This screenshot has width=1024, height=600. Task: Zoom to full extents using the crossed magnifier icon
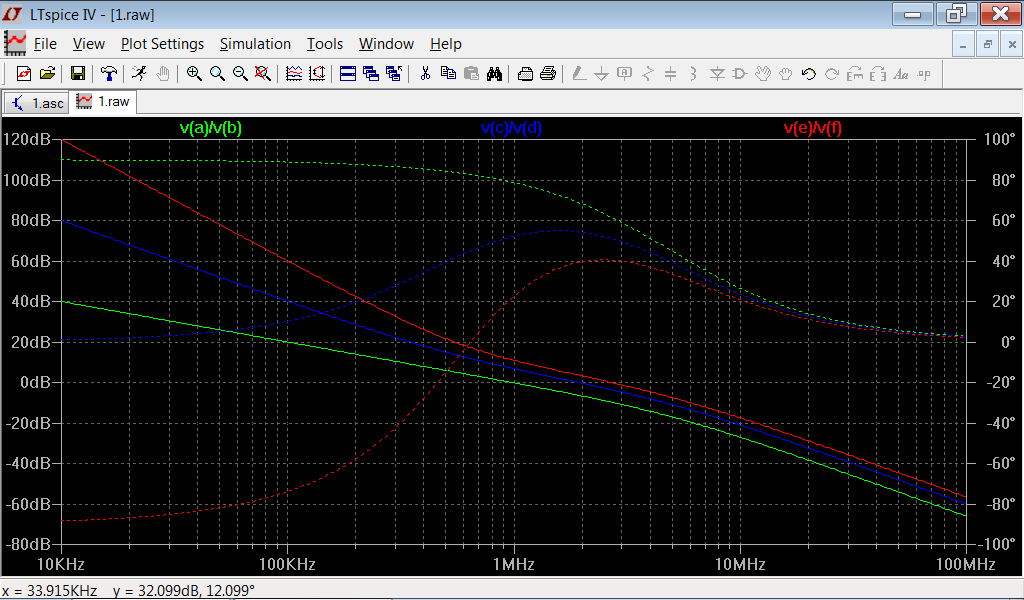pyautogui.click(x=263, y=73)
